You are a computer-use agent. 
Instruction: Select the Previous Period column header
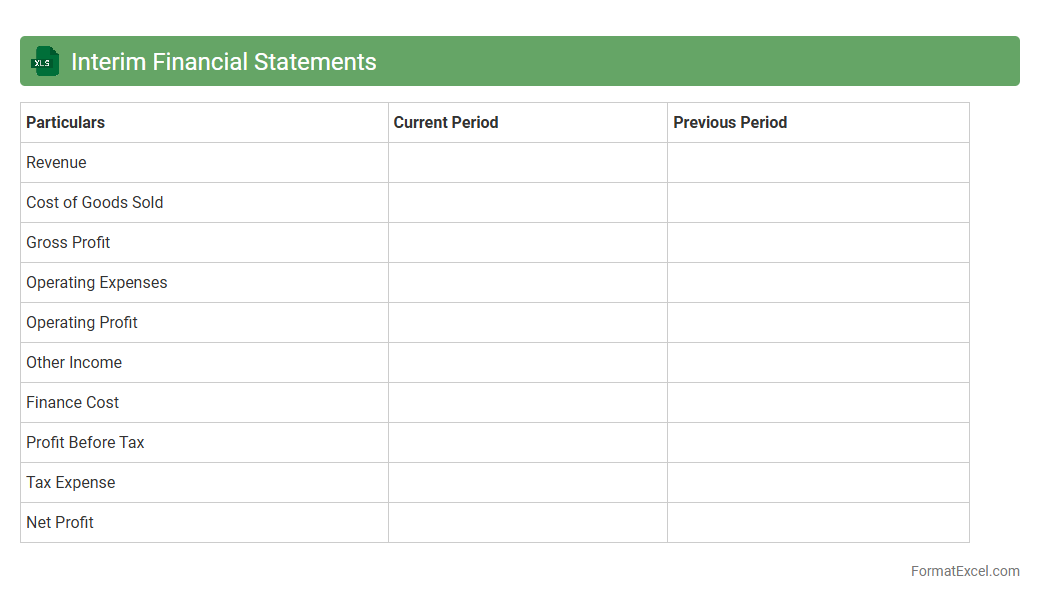[x=730, y=123]
